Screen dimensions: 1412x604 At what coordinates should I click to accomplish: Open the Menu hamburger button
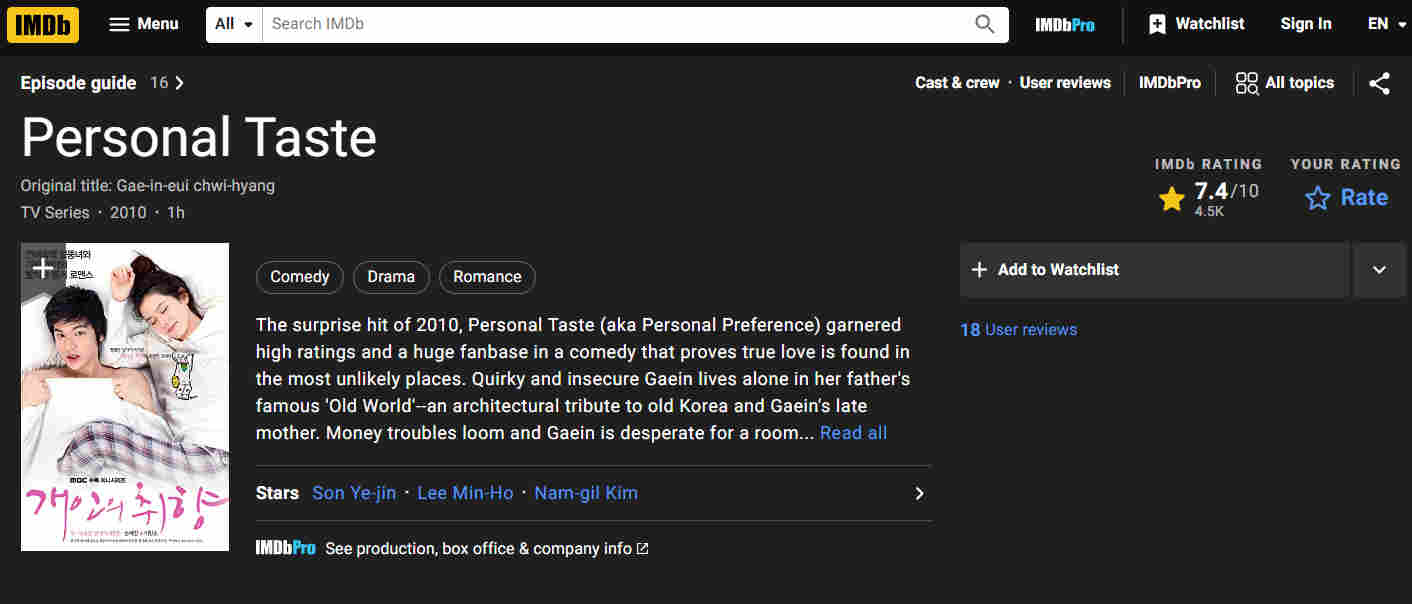pyautogui.click(x=144, y=24)
